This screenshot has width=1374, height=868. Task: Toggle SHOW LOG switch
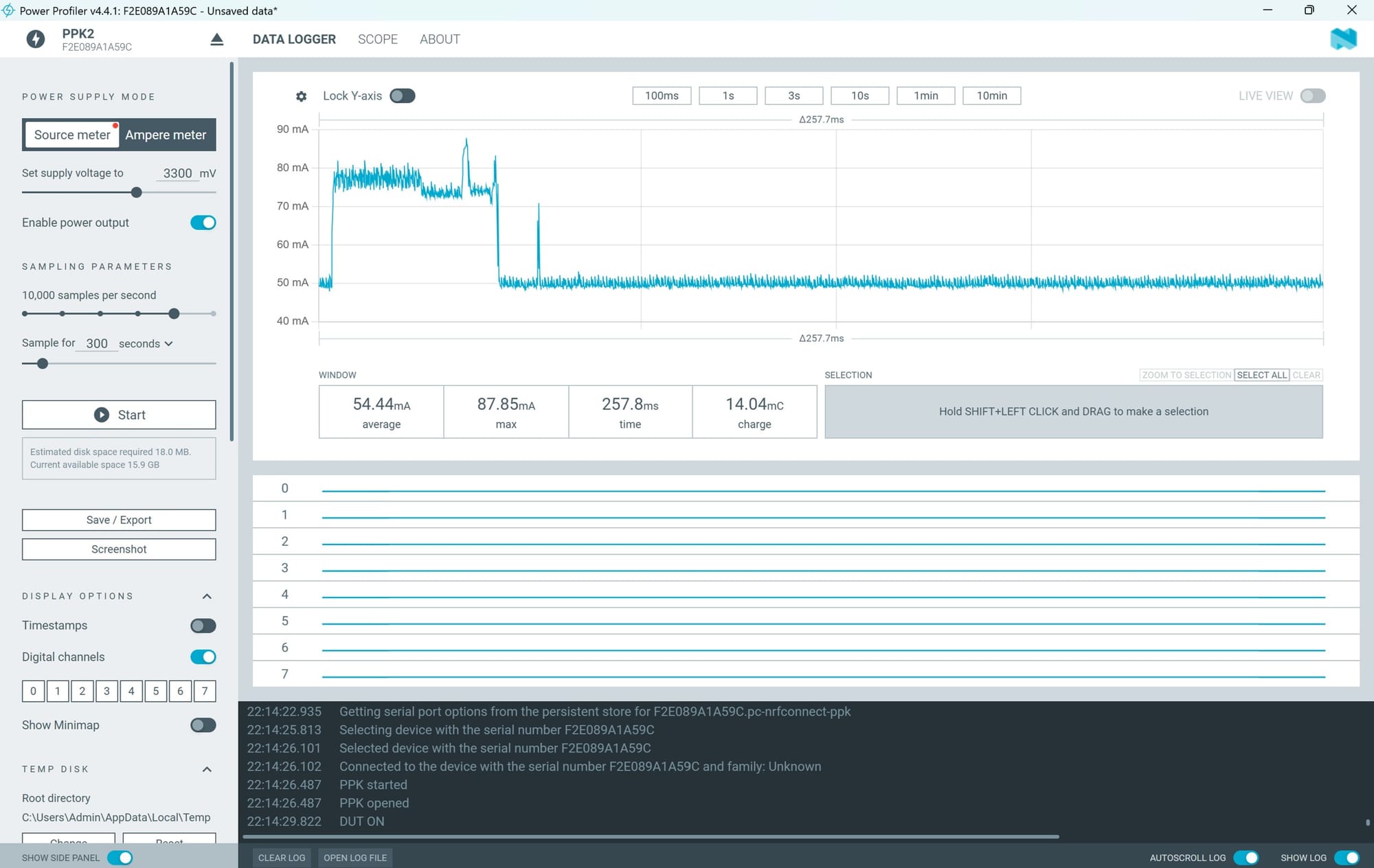pos(1347,858)
